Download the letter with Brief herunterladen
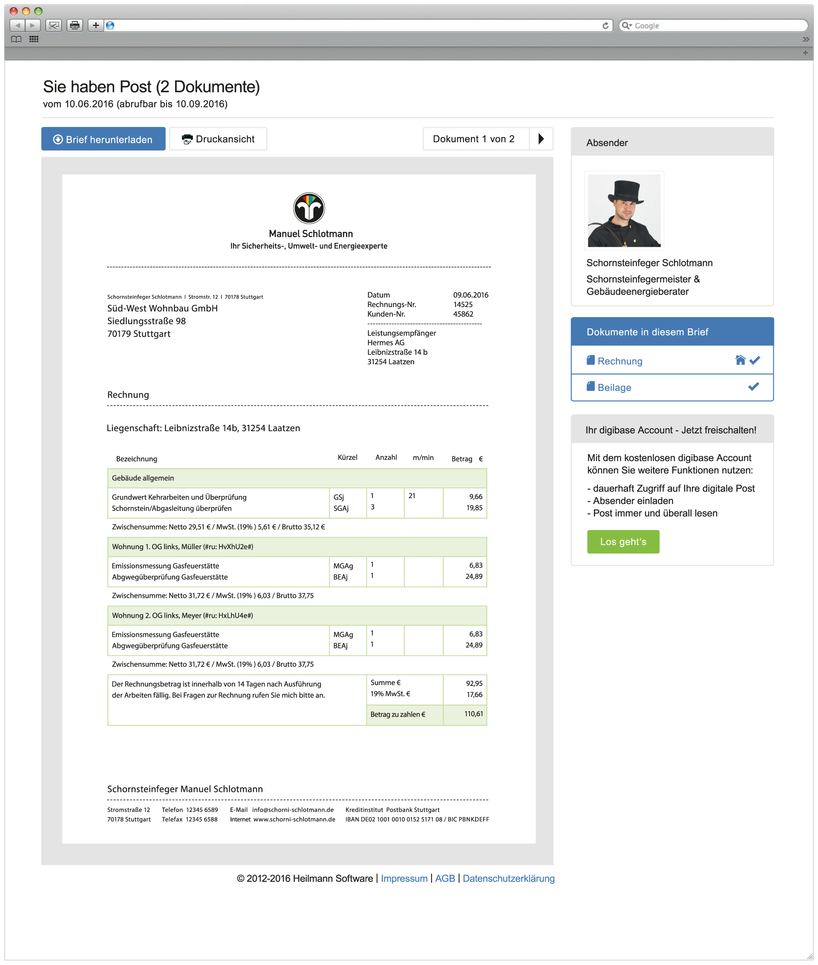The height and width of the screenshot is (965, 818). point(103,139)
